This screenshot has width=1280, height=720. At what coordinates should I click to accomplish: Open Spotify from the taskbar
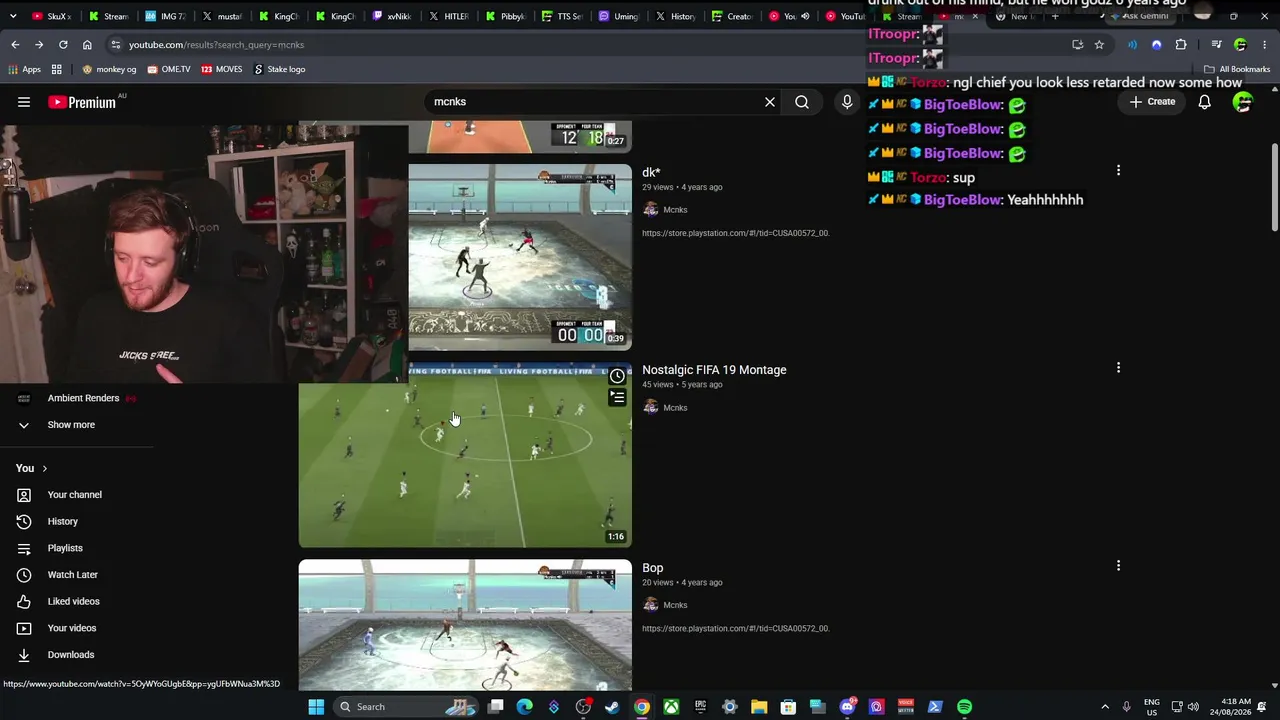click(x=964, y=707)
